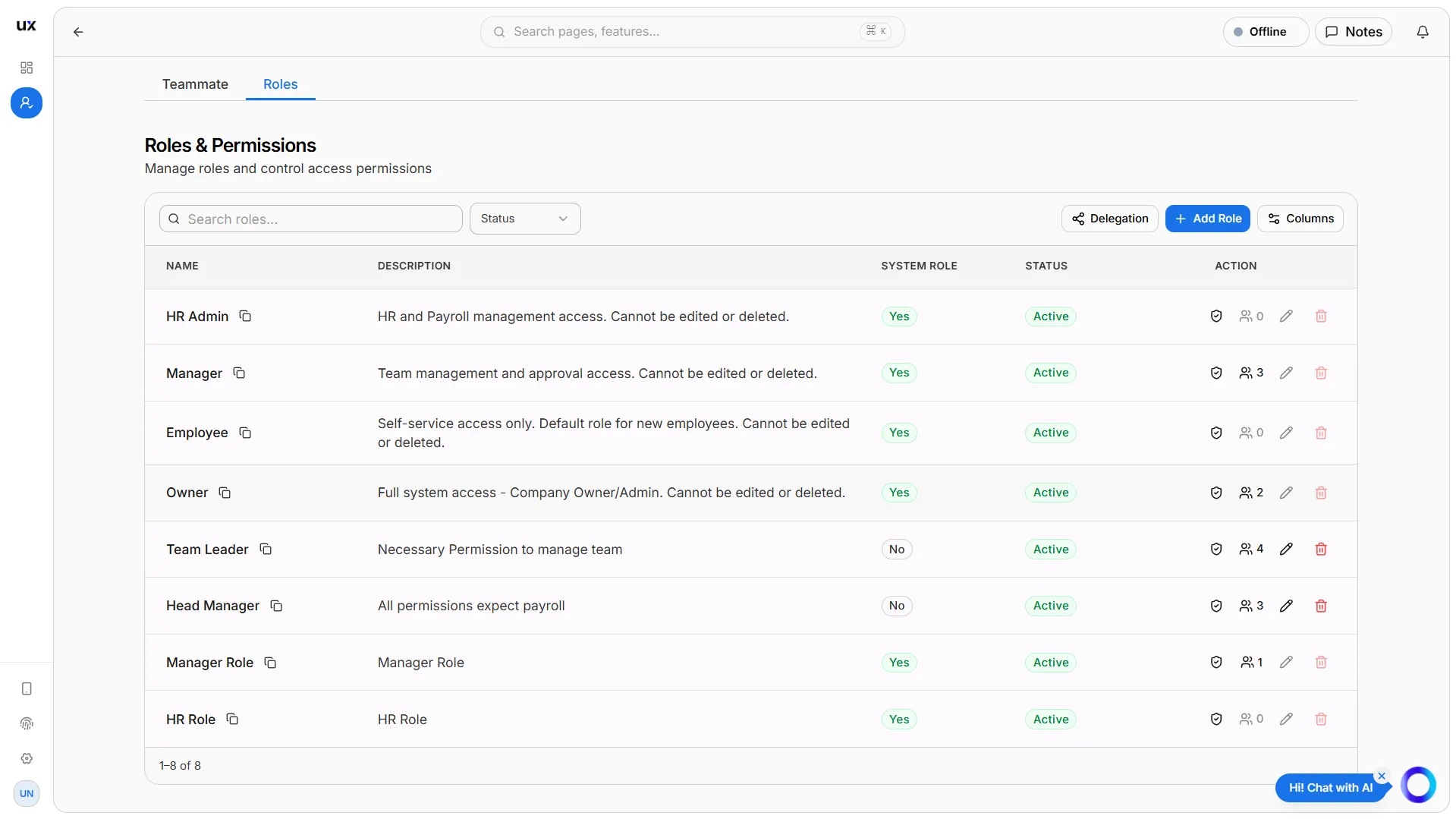Screen dimensions: 1456x819
Task: Click the Delegation button
Action: [1109, 219]
